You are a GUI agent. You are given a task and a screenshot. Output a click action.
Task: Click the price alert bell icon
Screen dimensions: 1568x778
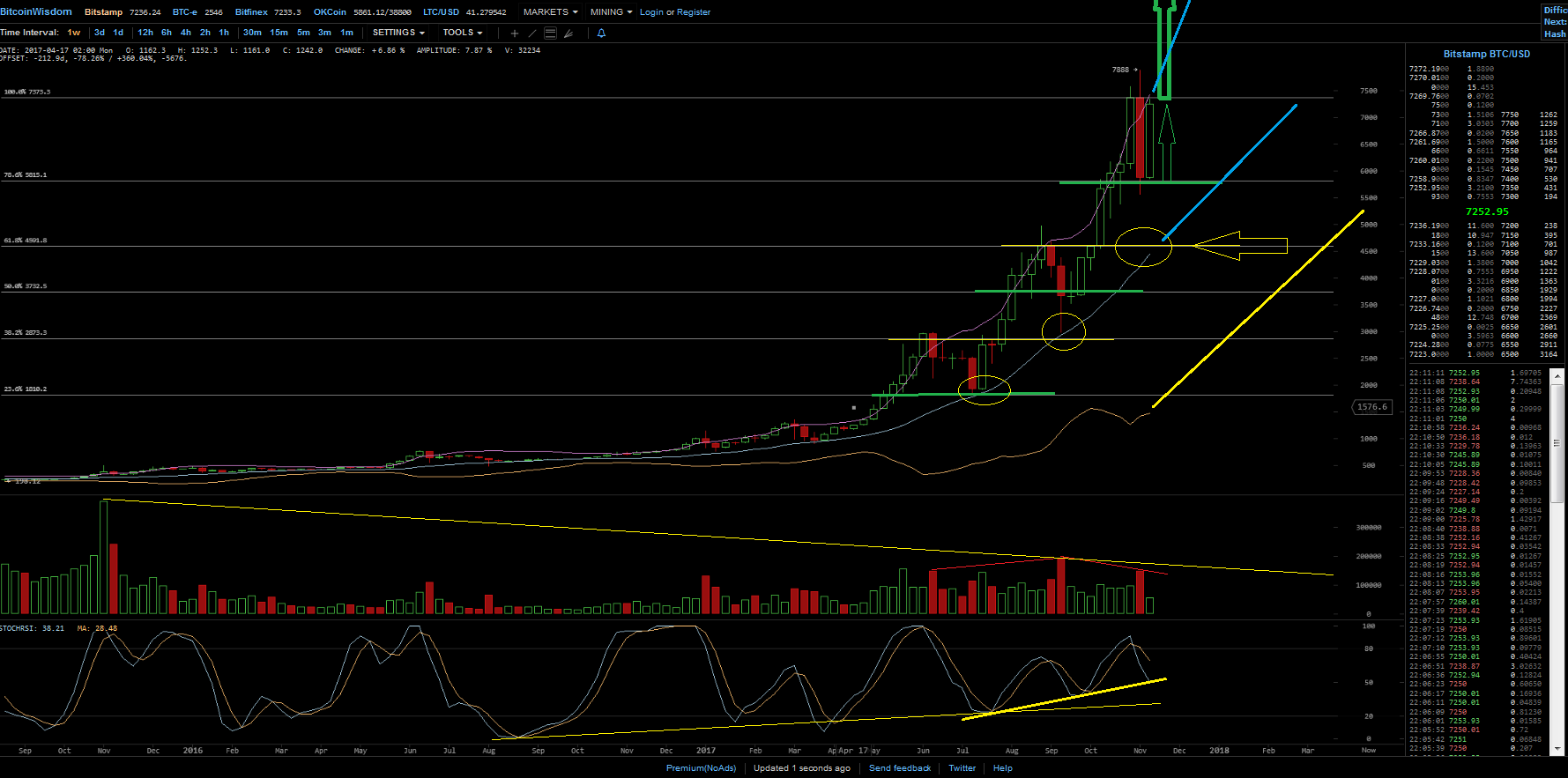pyautogui.click(x=602, y=33)
